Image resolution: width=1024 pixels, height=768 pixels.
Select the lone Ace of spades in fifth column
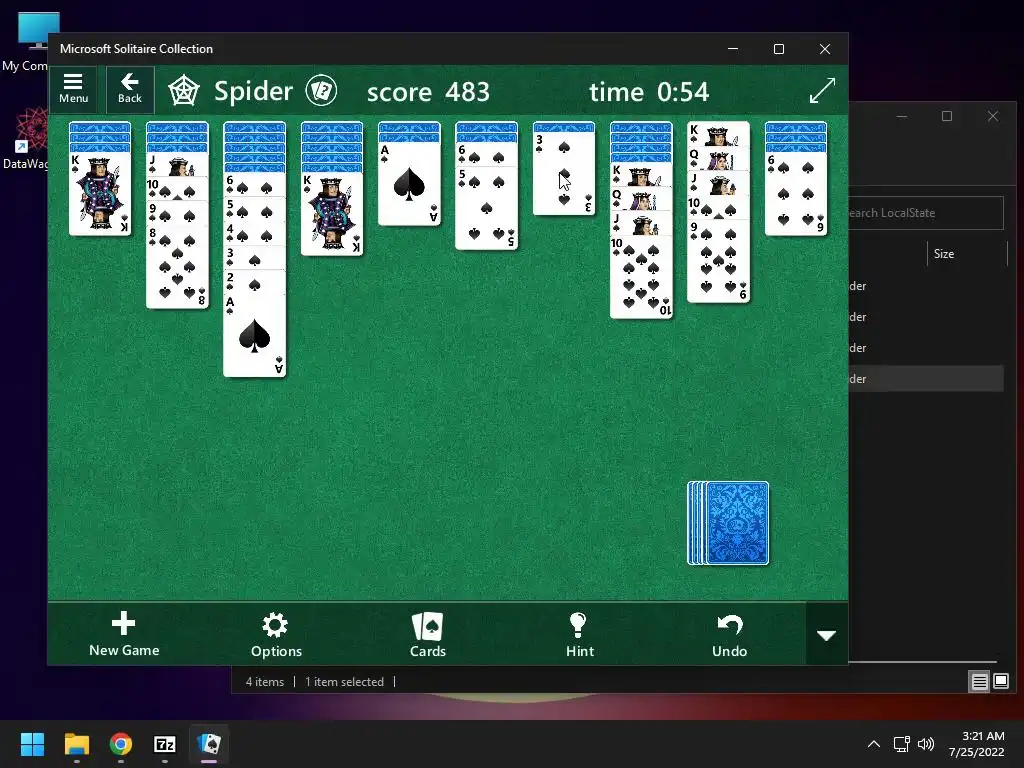click(409, 184)
